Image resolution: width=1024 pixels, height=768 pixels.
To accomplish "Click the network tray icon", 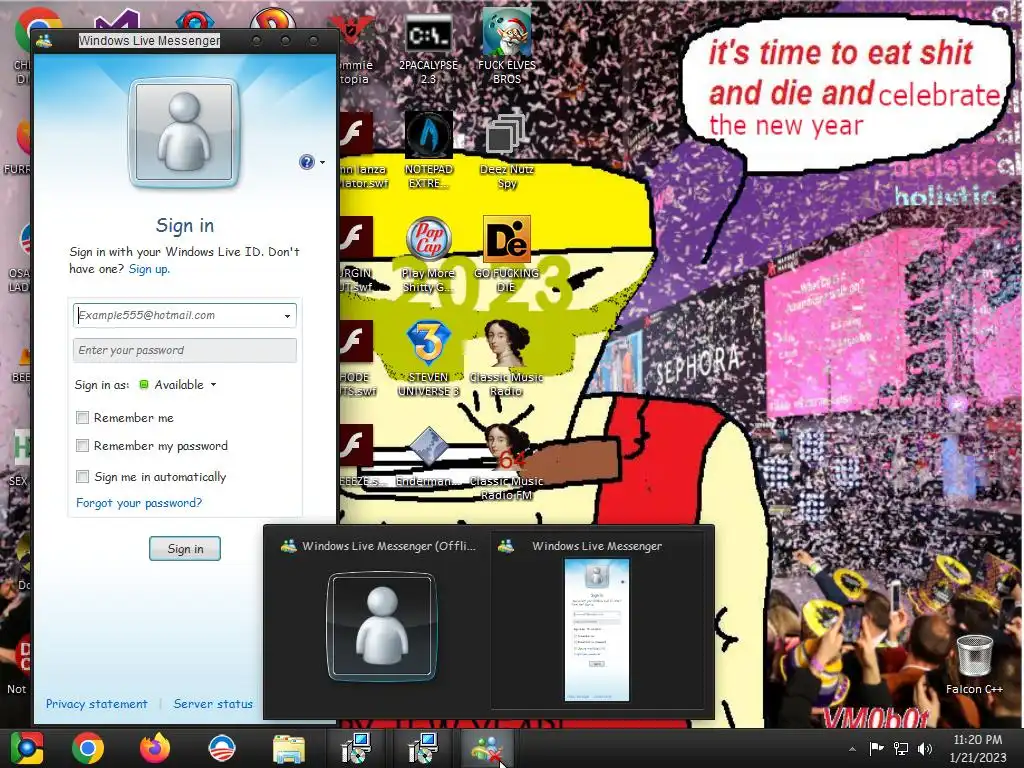I will click(x=901, y=748).
